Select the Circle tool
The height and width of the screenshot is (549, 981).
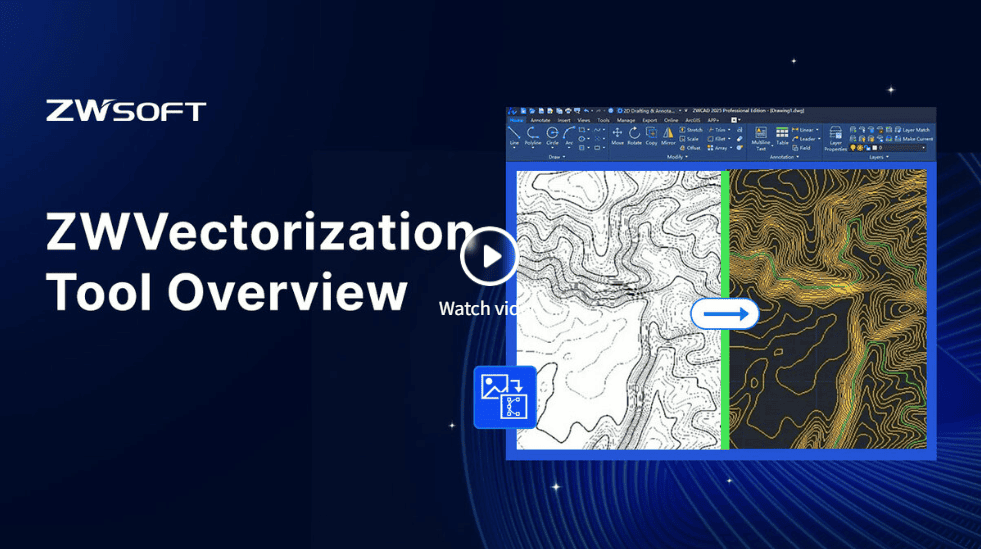click(552, 136)
